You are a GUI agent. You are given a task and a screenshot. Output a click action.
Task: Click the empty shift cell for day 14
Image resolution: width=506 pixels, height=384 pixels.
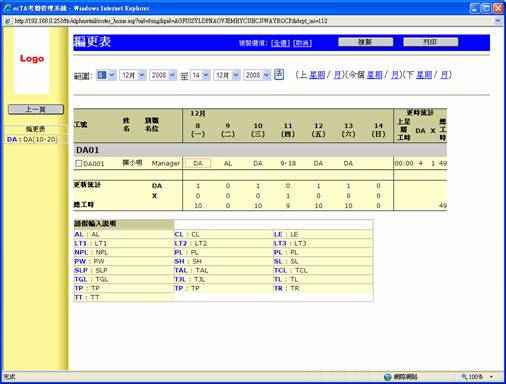pyautogui.click(x=378, y=163)
